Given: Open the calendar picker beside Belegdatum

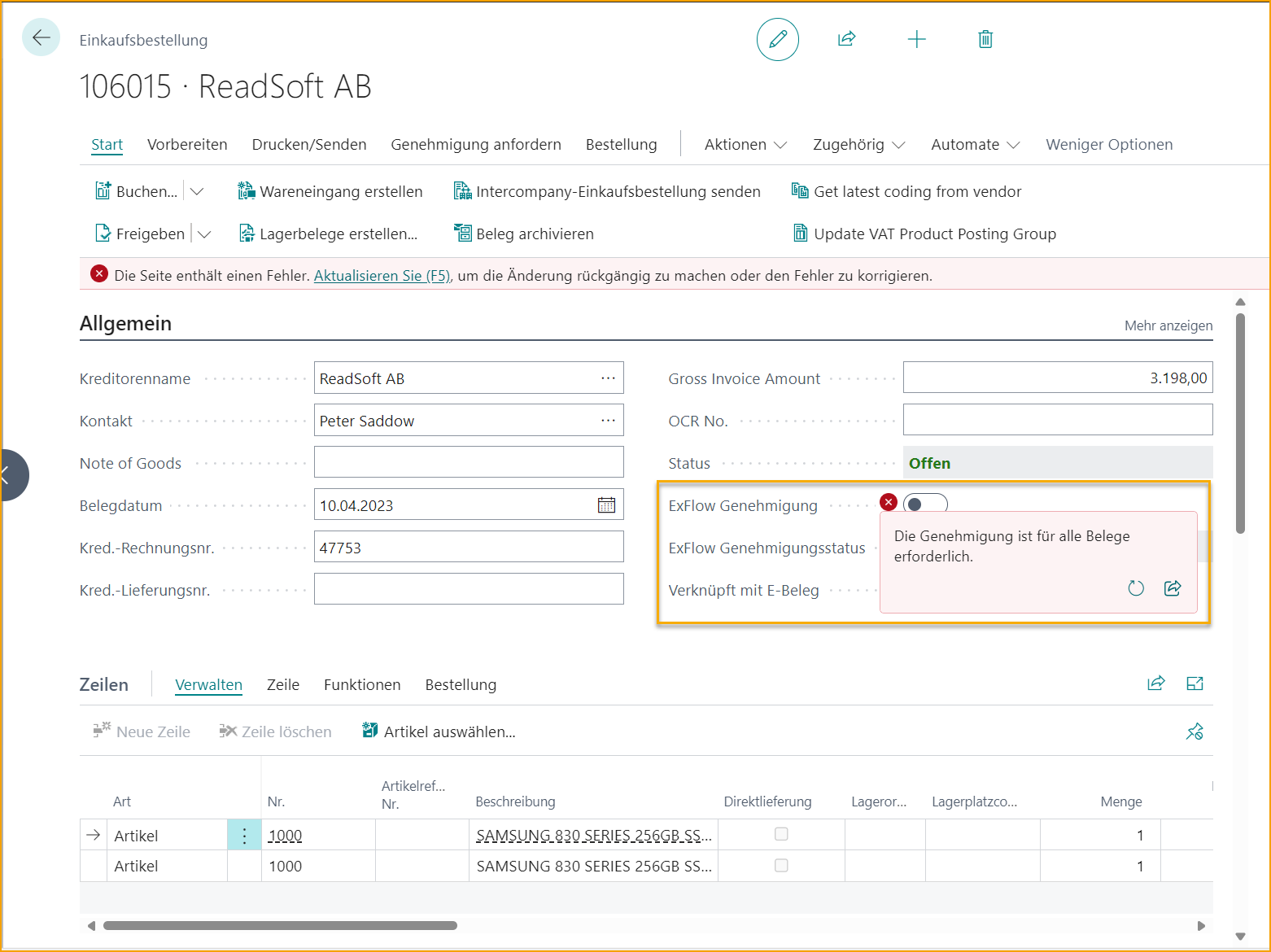Looking at the screenshot, I should (x=606, y=504).
